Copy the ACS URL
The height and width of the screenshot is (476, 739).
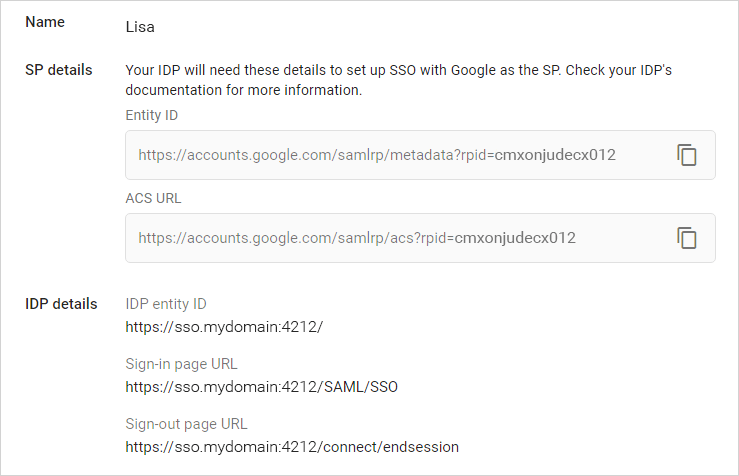click(687, 238)
